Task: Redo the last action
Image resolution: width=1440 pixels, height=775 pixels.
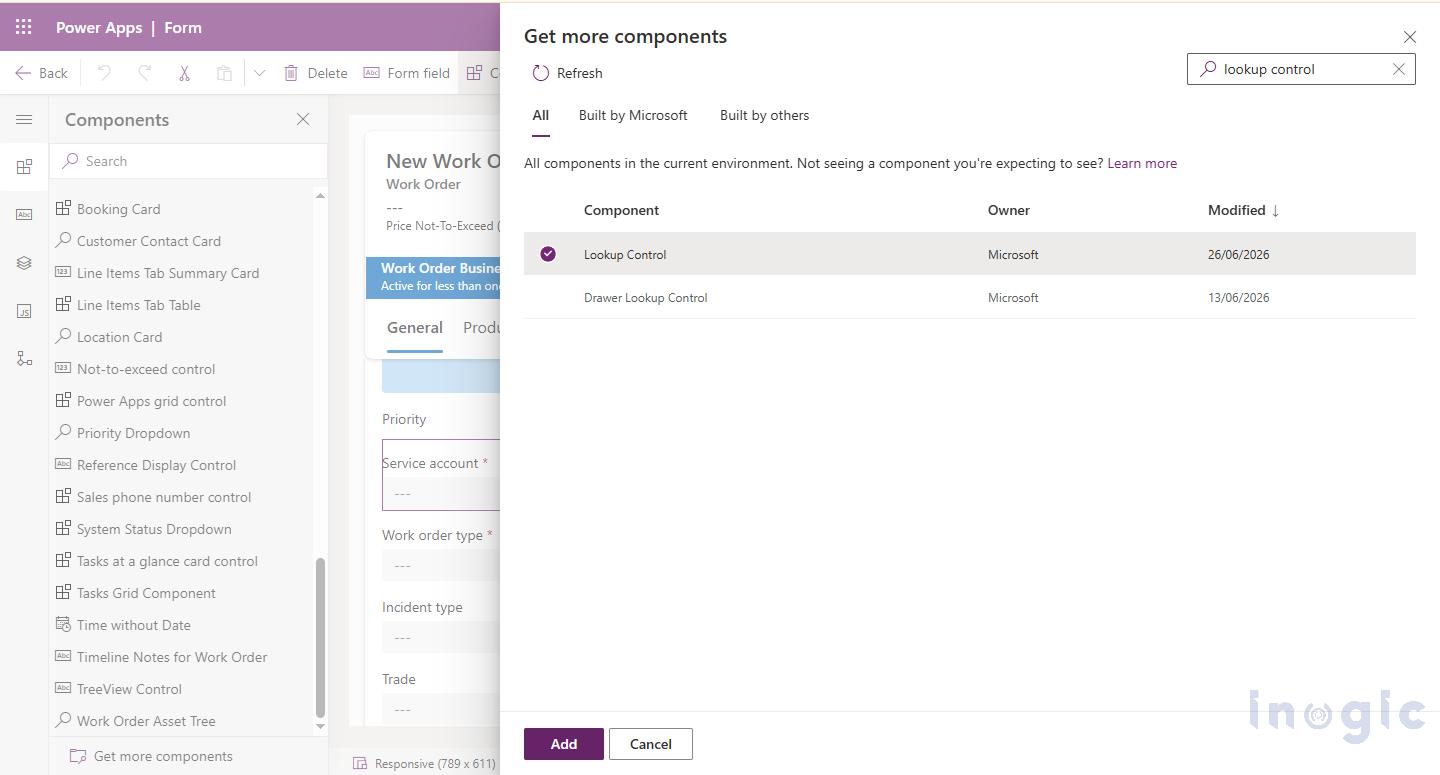Action: coord(144,73)
